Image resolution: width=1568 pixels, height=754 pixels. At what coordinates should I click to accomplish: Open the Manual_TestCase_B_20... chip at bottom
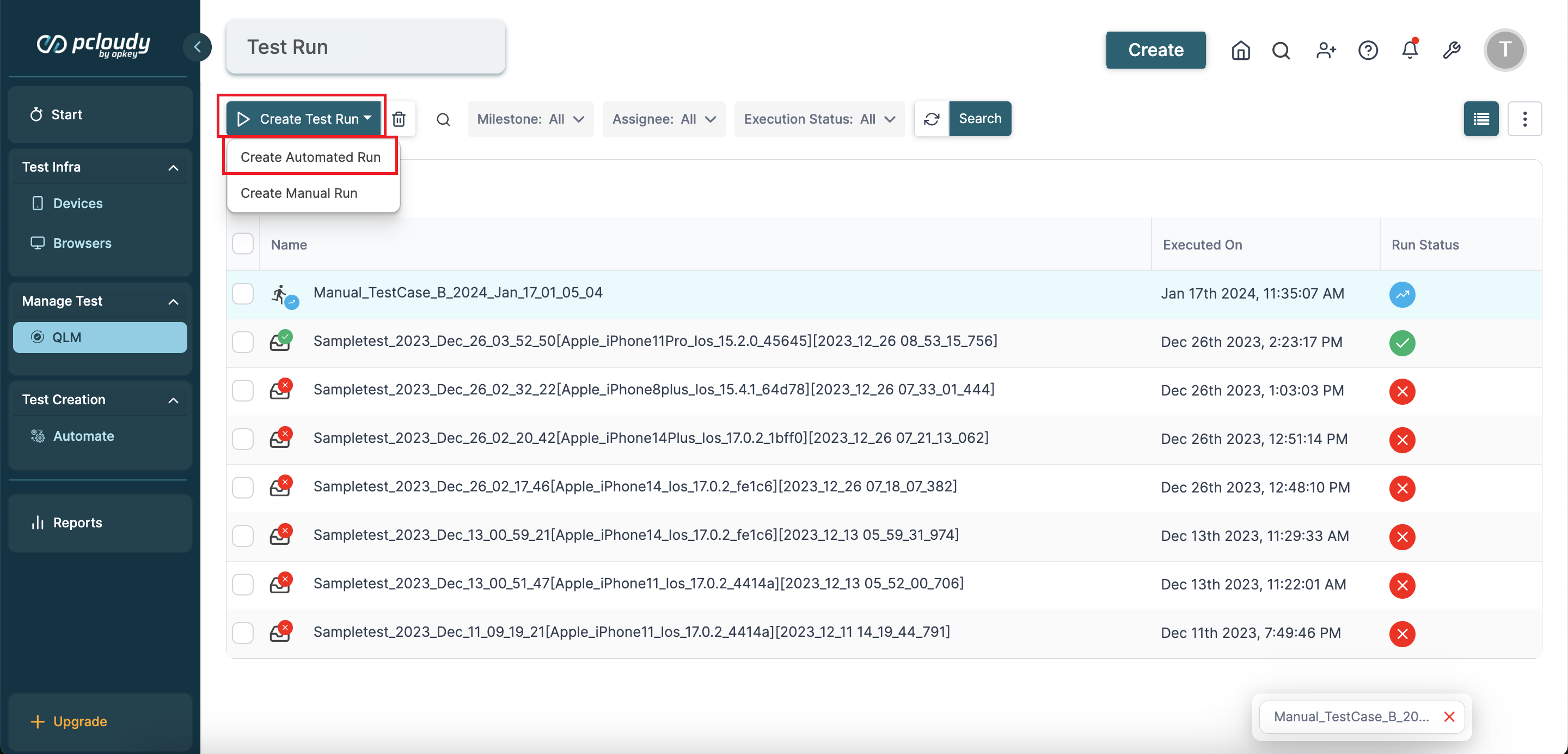[1351, 717]
